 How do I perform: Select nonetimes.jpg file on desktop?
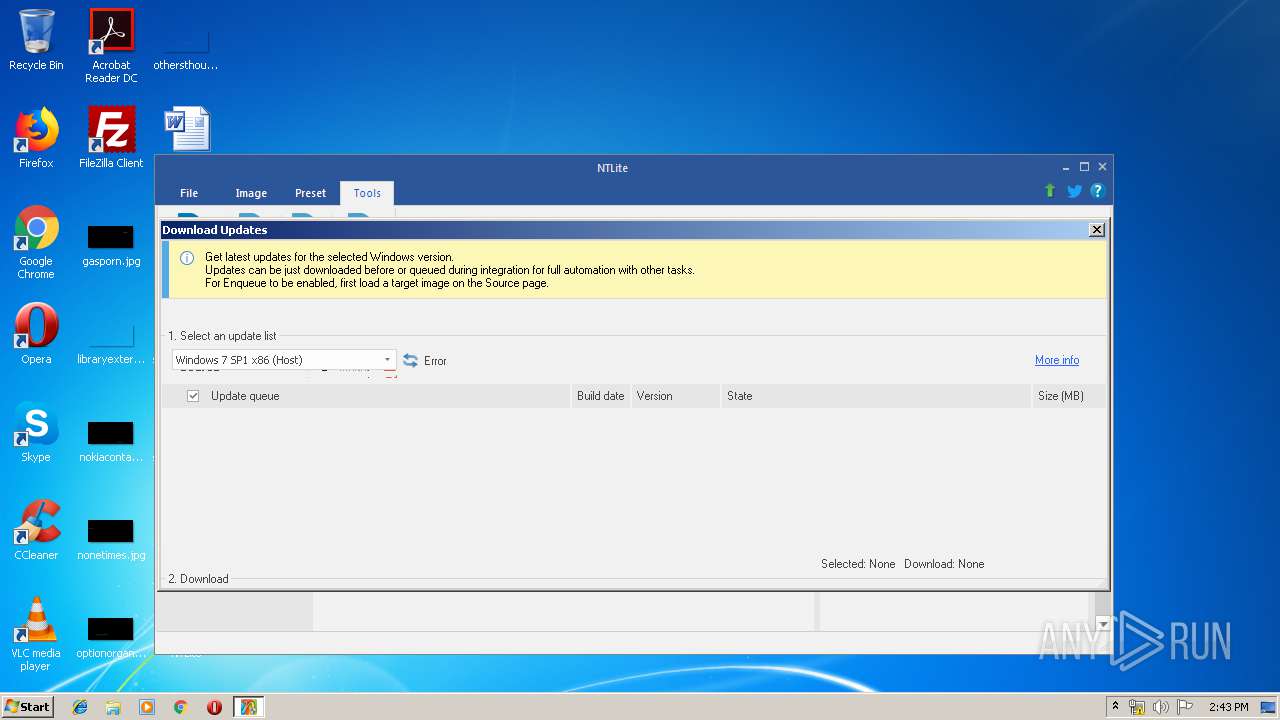coord(111,540)
